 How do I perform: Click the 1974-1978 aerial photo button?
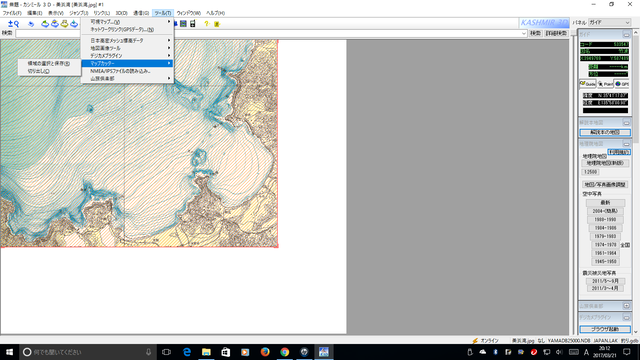[x=605, y=245]
